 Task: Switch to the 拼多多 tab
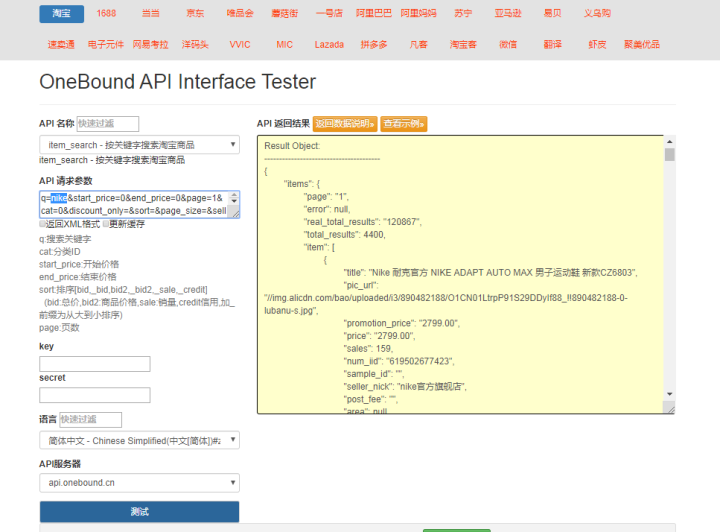coord(374,44)
